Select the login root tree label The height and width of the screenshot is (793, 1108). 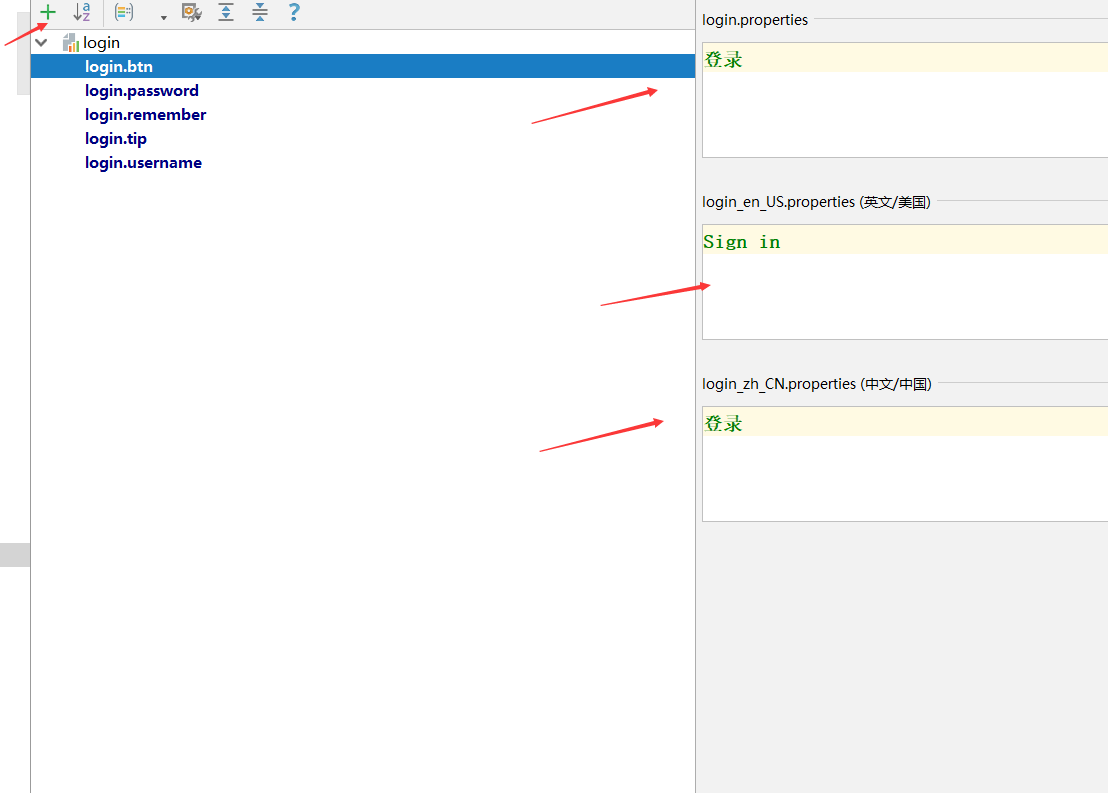(x=101, y=43)
